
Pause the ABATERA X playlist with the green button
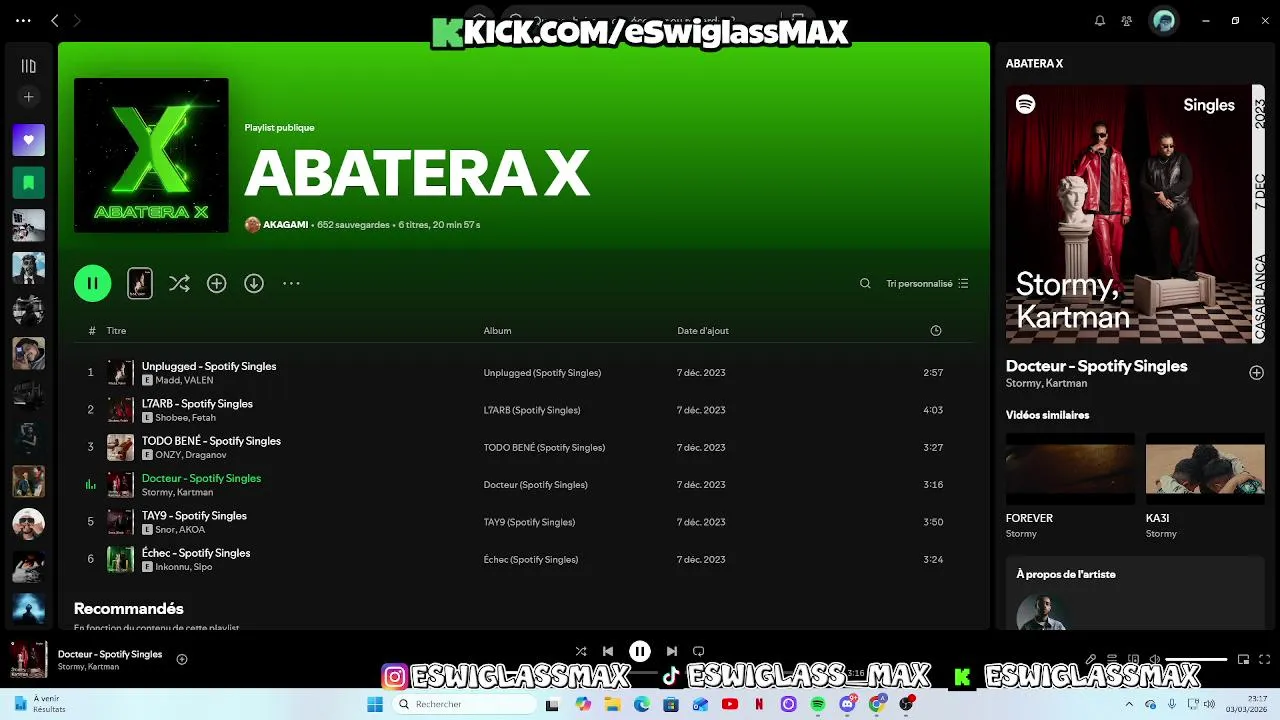click(x=92, y=283)
